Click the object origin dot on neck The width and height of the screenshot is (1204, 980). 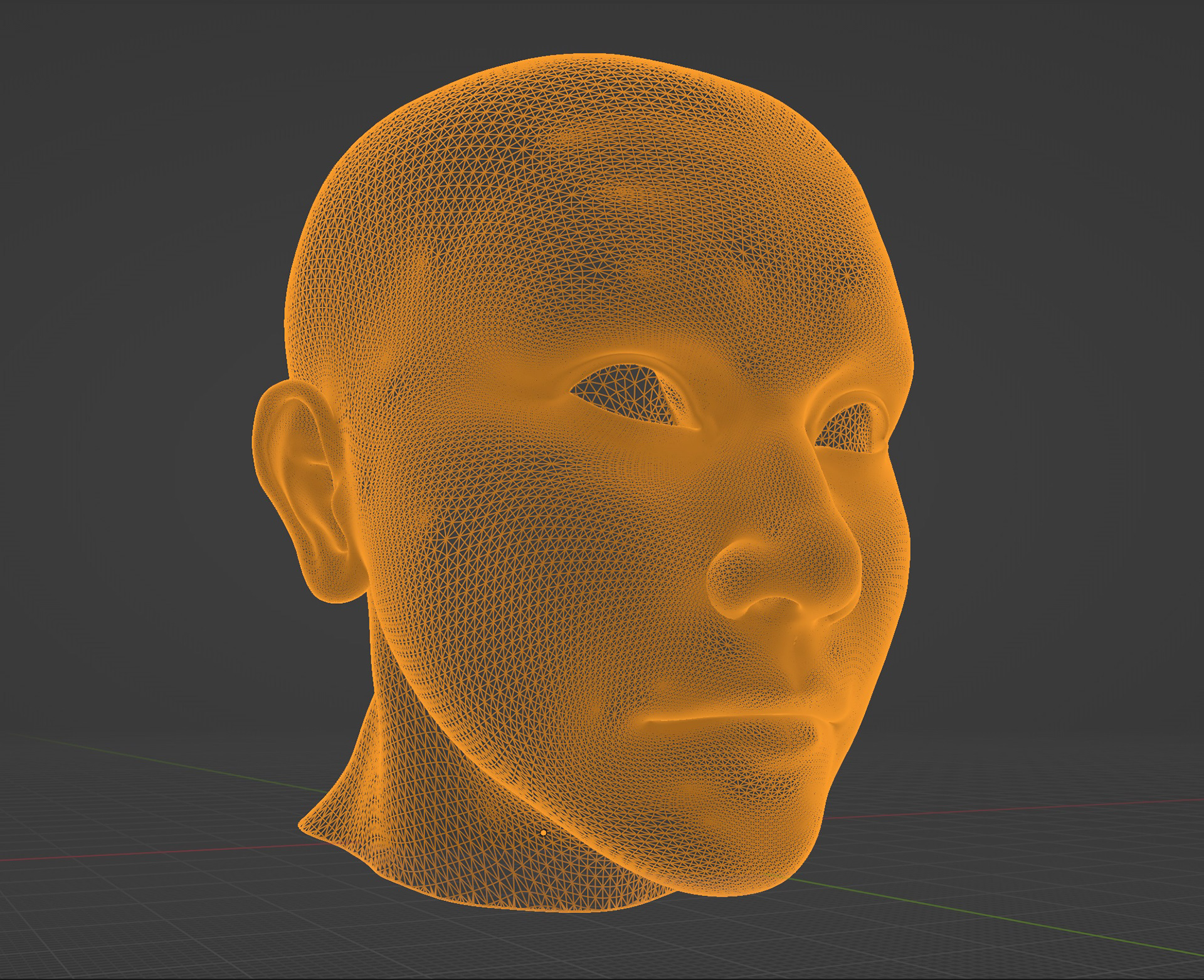click(543, 833)
